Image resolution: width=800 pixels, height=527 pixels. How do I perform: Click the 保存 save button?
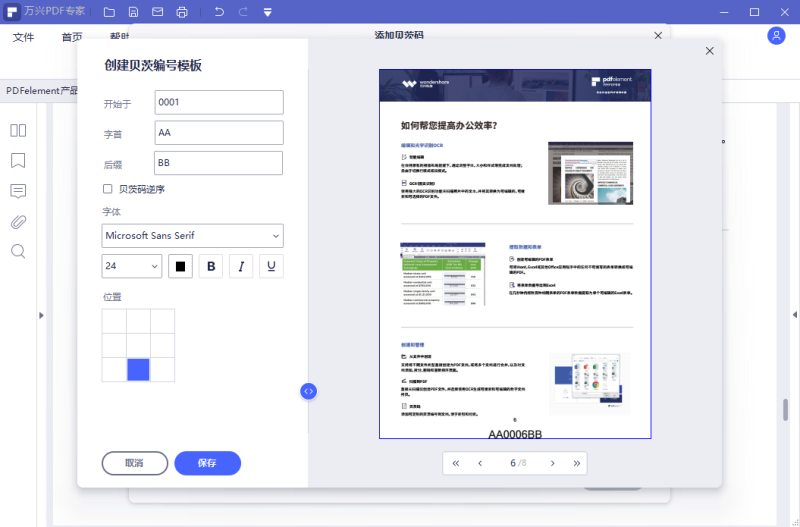(207, 463)
